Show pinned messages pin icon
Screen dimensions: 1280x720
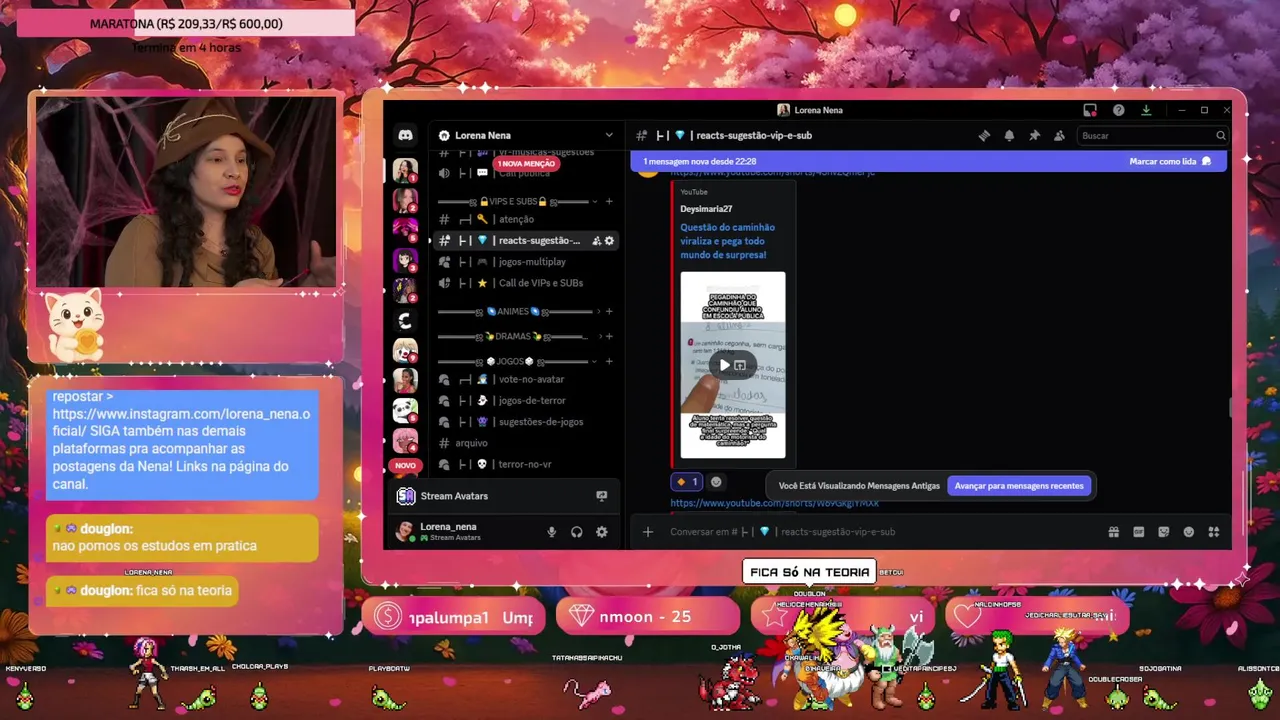coord(1034,135)
